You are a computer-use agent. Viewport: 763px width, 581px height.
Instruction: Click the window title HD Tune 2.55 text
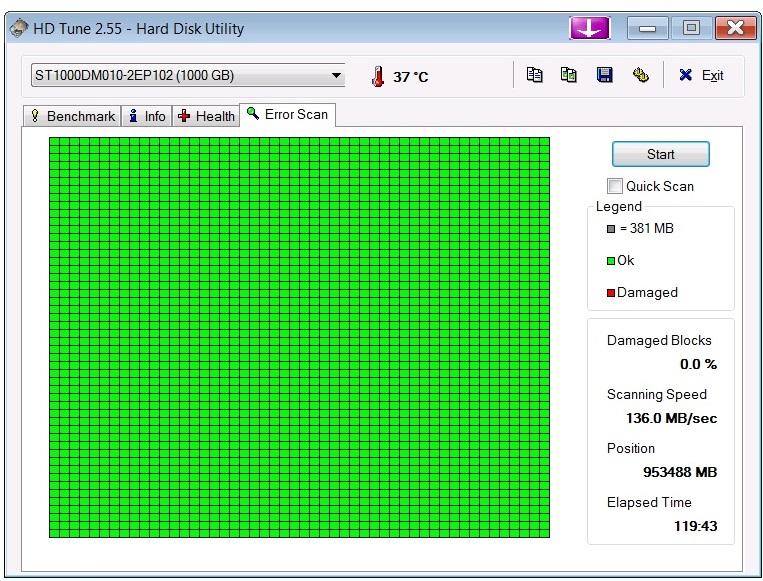(x=139, y=29)
